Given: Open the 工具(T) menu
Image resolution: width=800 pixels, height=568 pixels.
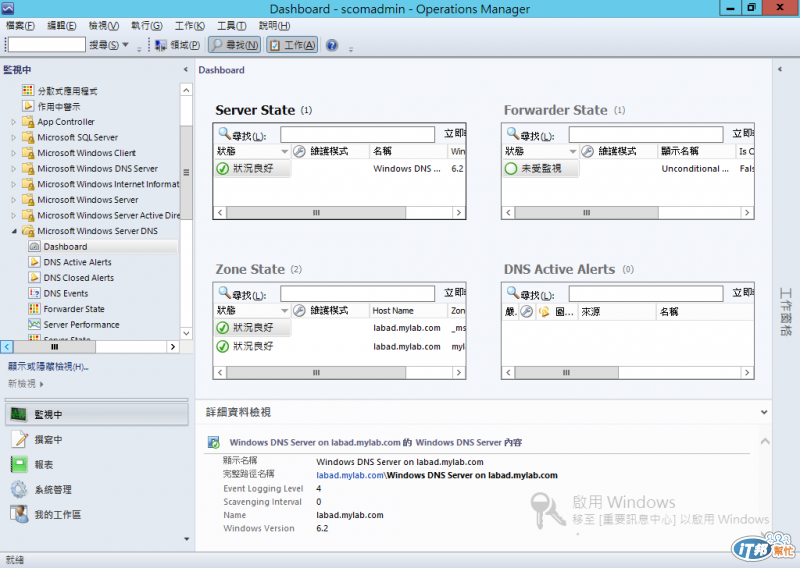Looking at the screenshot, I should pyautogui.click(x=231, y=26).
